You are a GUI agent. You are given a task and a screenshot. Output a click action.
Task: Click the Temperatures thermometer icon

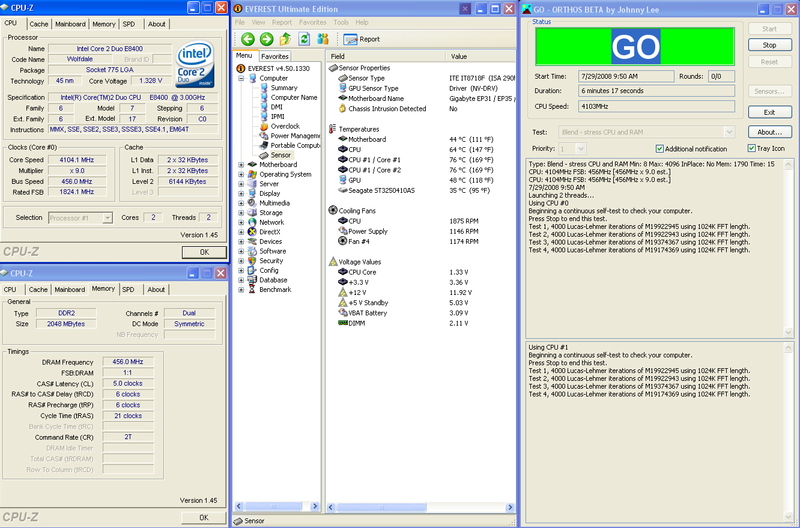click(333, 129)
